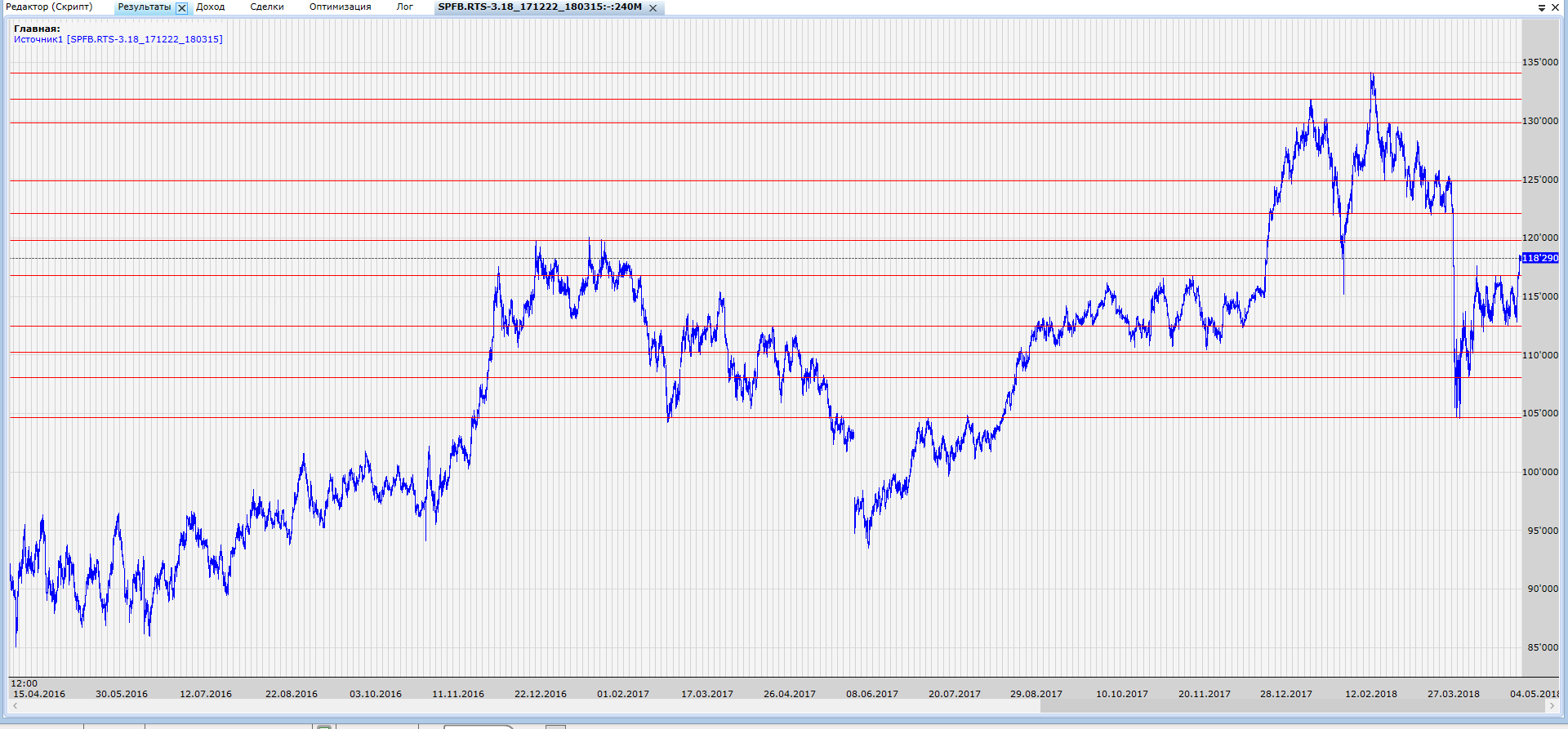Click the 27.03.2018 date label
This screenshot has height=729, width=1568.
(1454, 694)
